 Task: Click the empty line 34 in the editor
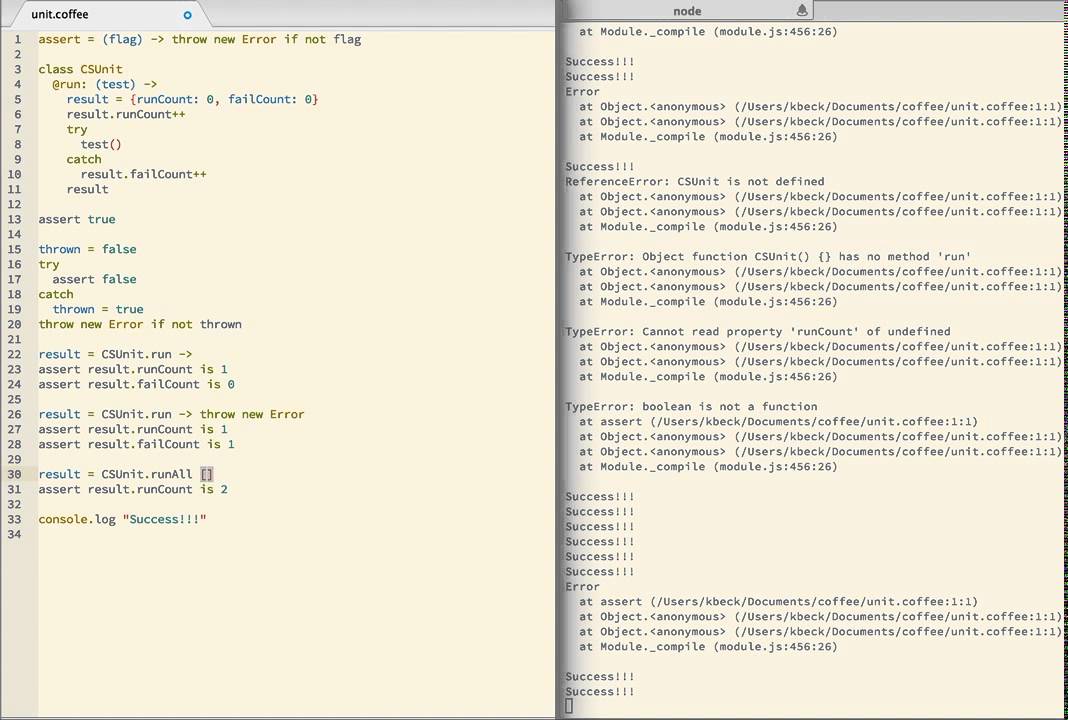pos(296,534)
